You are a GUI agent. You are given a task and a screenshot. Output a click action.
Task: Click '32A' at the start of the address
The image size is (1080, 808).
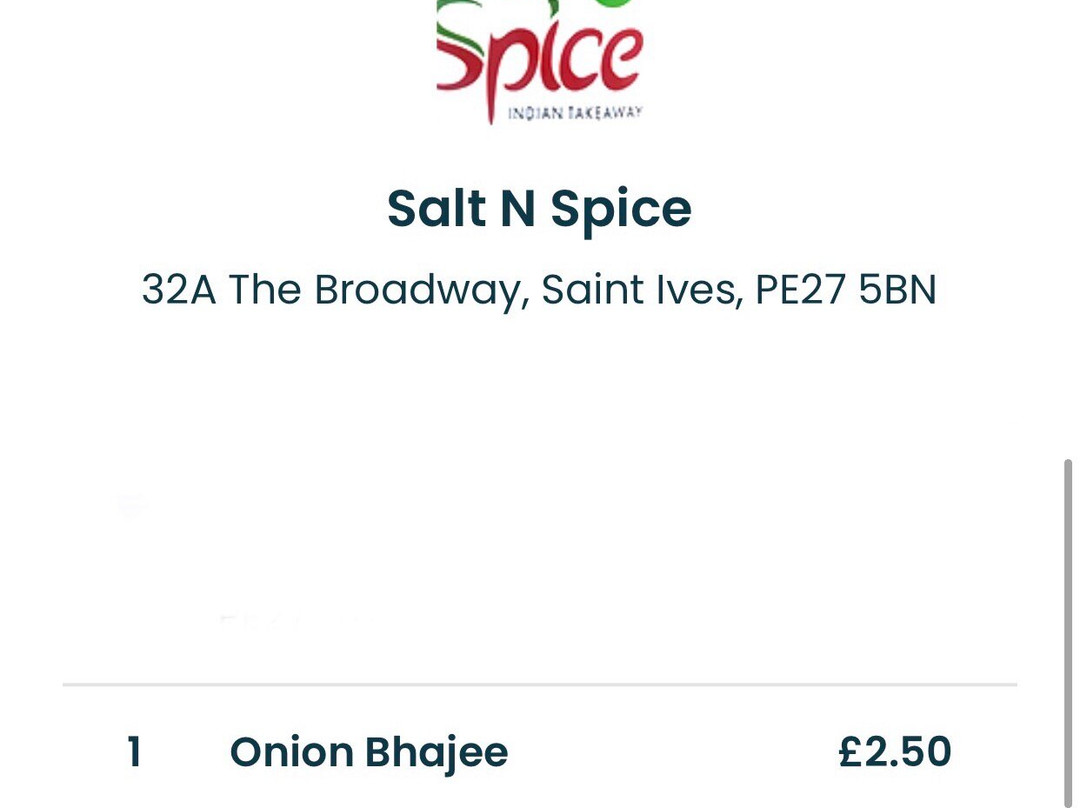[178, 289]
